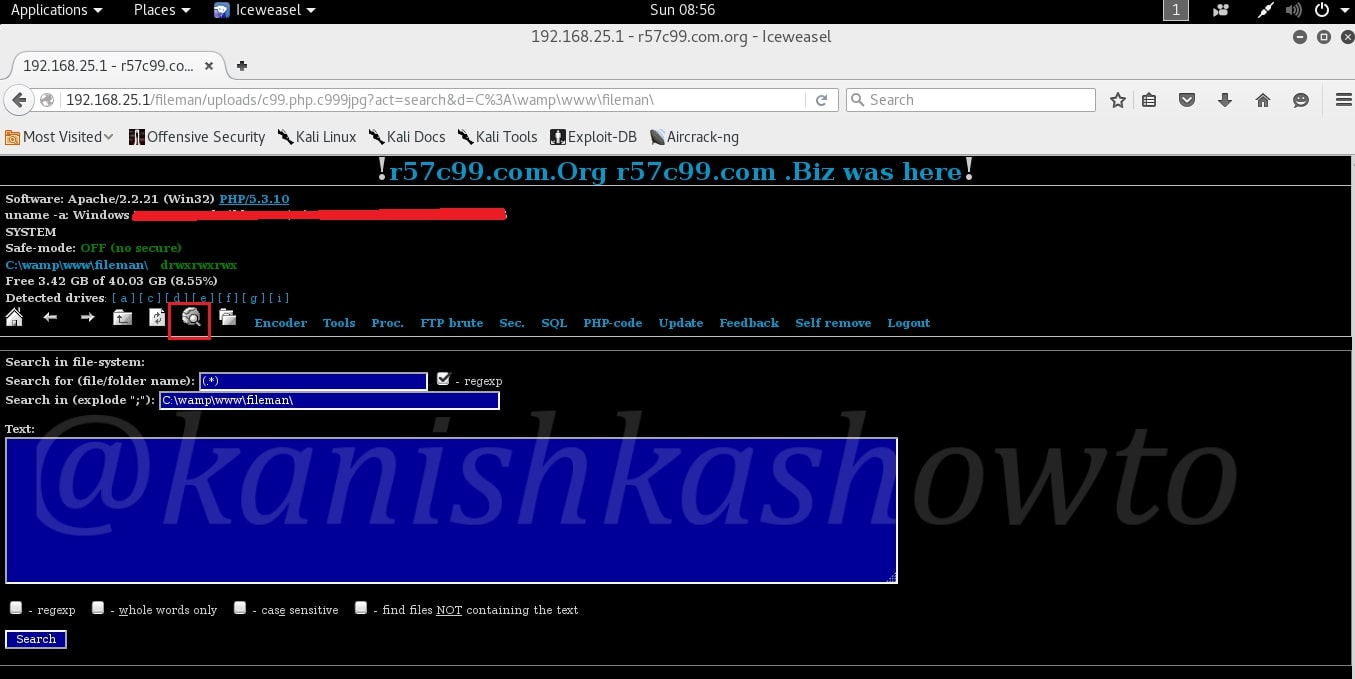Open a new tab with the plus button
Image resolution: width=1355 pixels, height=679 pixels.
241,66
